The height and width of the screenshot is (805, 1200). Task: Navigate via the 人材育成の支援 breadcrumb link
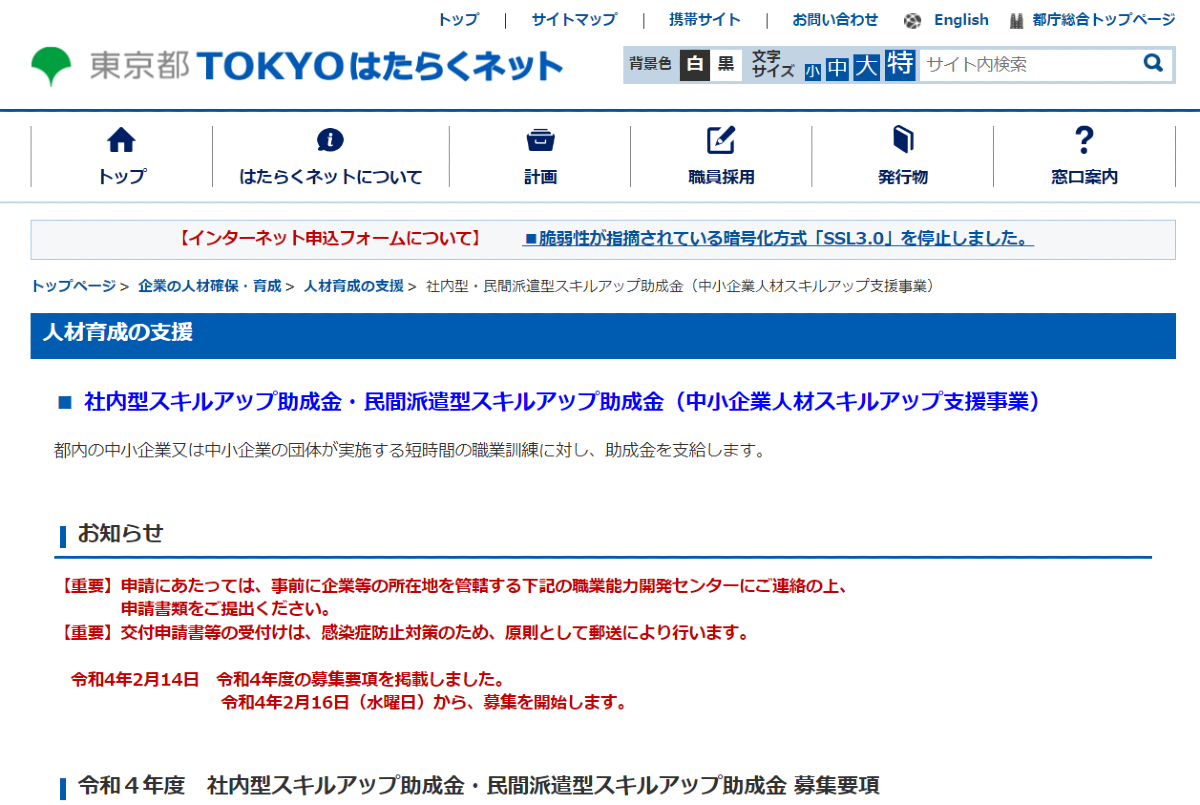coord(352,284)
